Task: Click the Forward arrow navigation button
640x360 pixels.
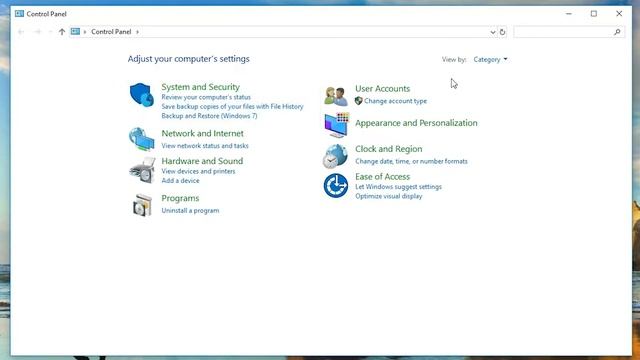Action: pos(37,32)
